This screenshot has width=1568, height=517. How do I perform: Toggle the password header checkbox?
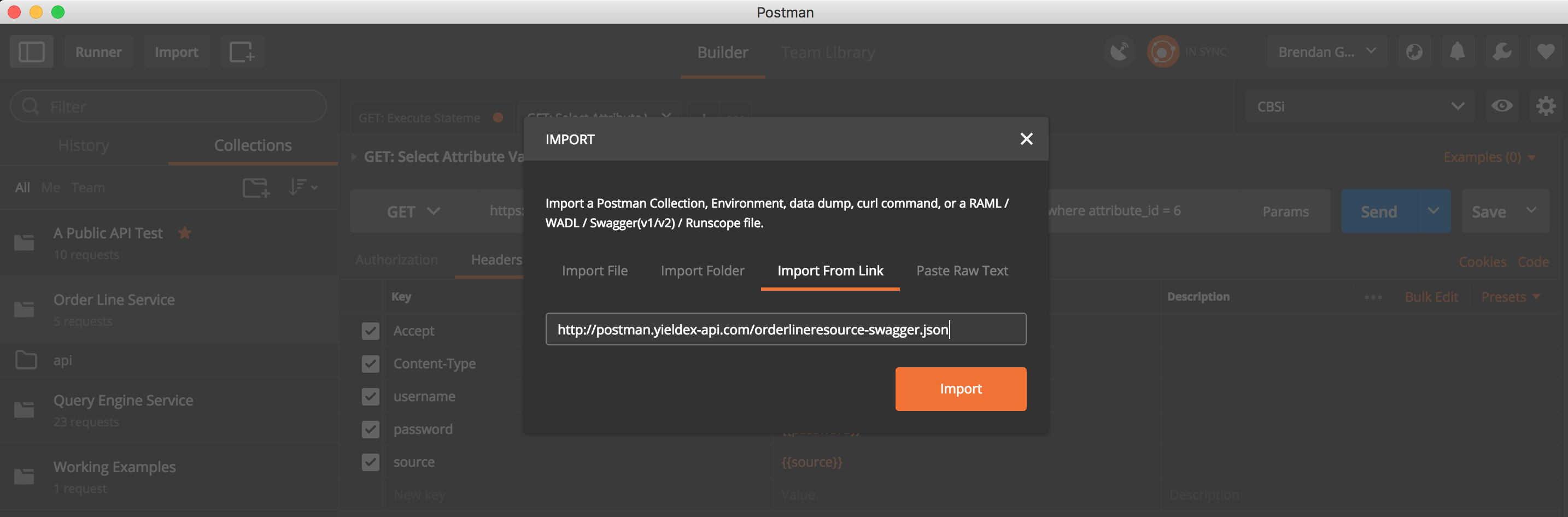click(371, 429)
